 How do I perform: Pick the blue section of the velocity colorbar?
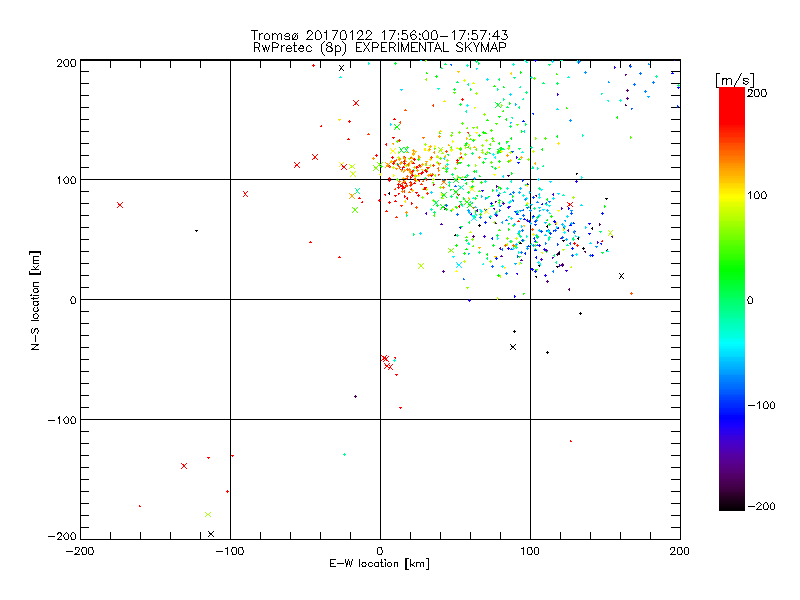(732, 413)
